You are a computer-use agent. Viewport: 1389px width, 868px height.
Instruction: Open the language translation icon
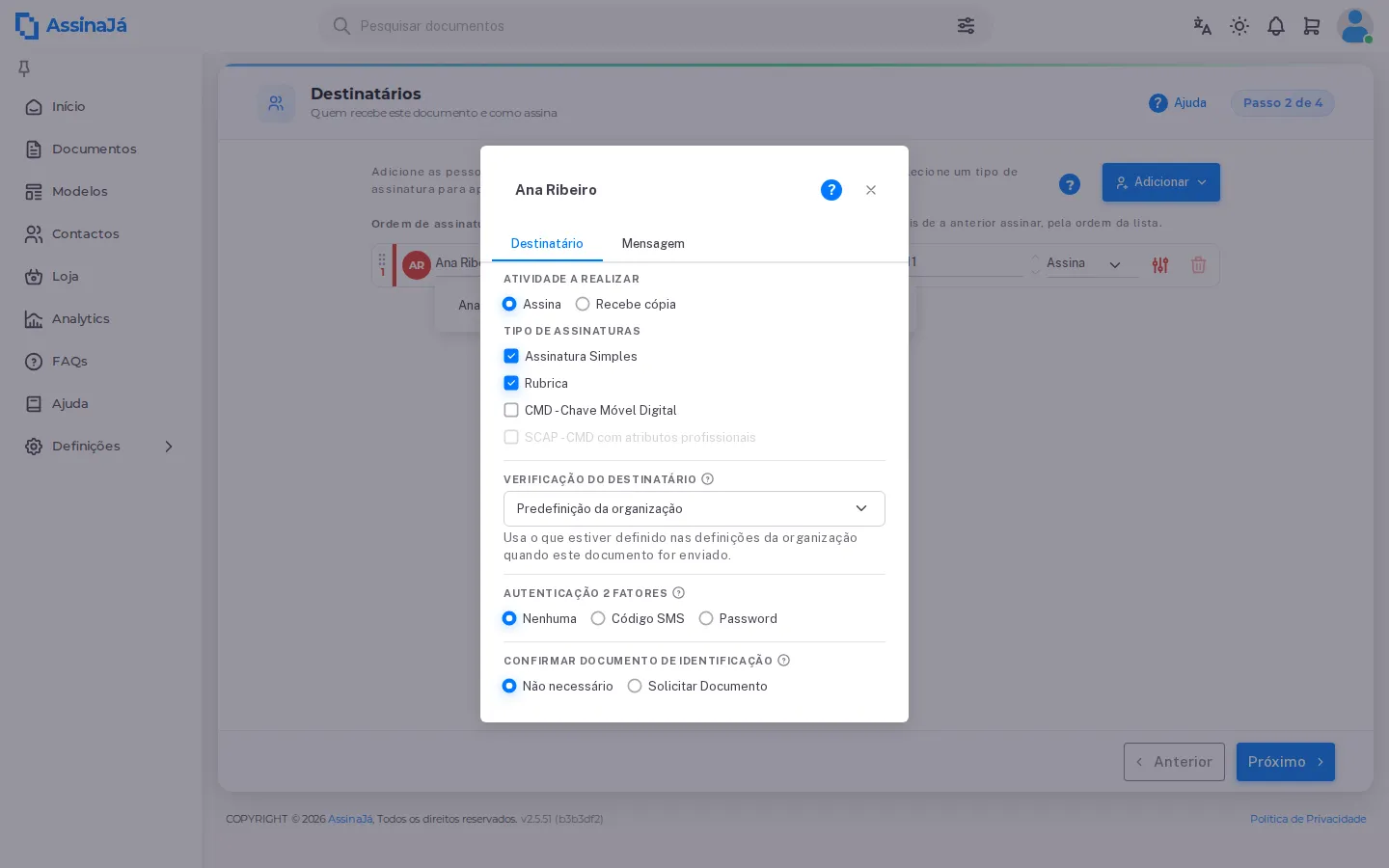click(1202, 26)
